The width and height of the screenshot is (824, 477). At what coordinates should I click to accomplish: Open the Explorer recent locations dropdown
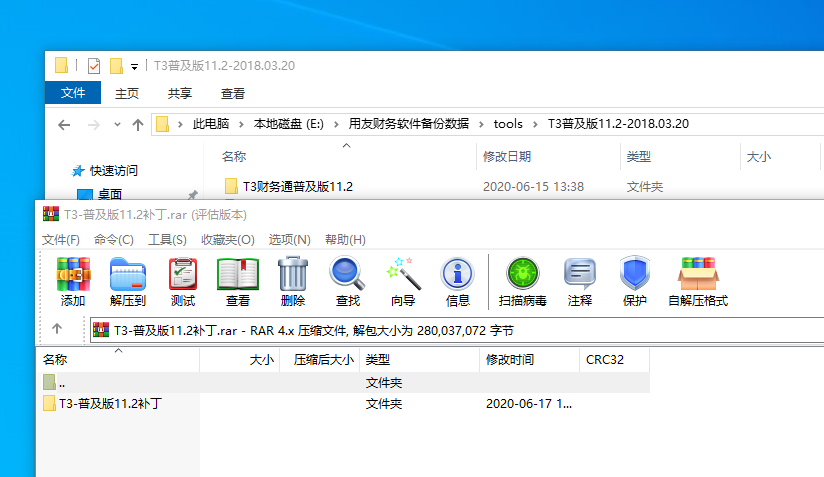click(117, 125)
